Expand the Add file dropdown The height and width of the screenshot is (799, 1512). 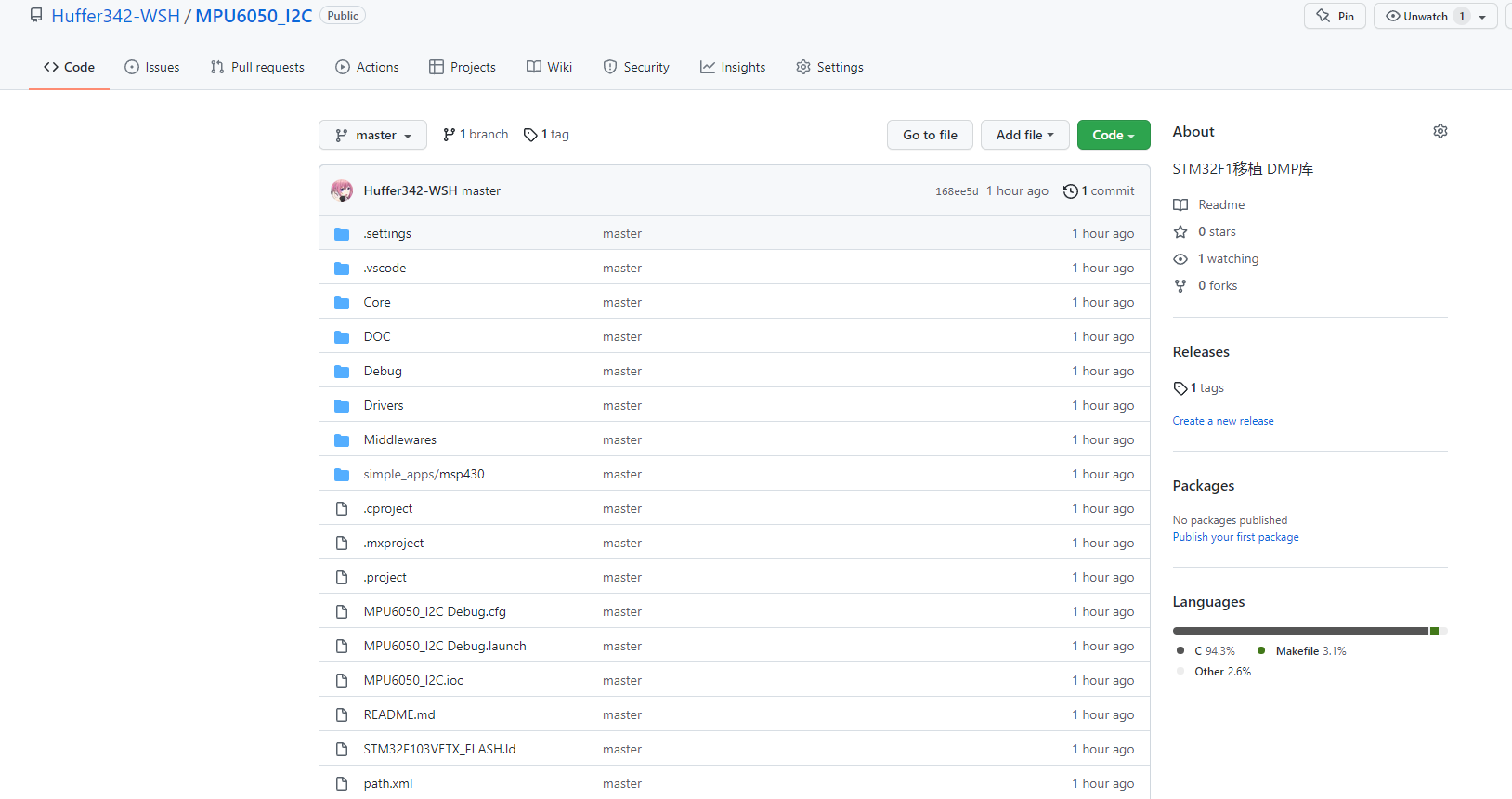(1025, 135)
